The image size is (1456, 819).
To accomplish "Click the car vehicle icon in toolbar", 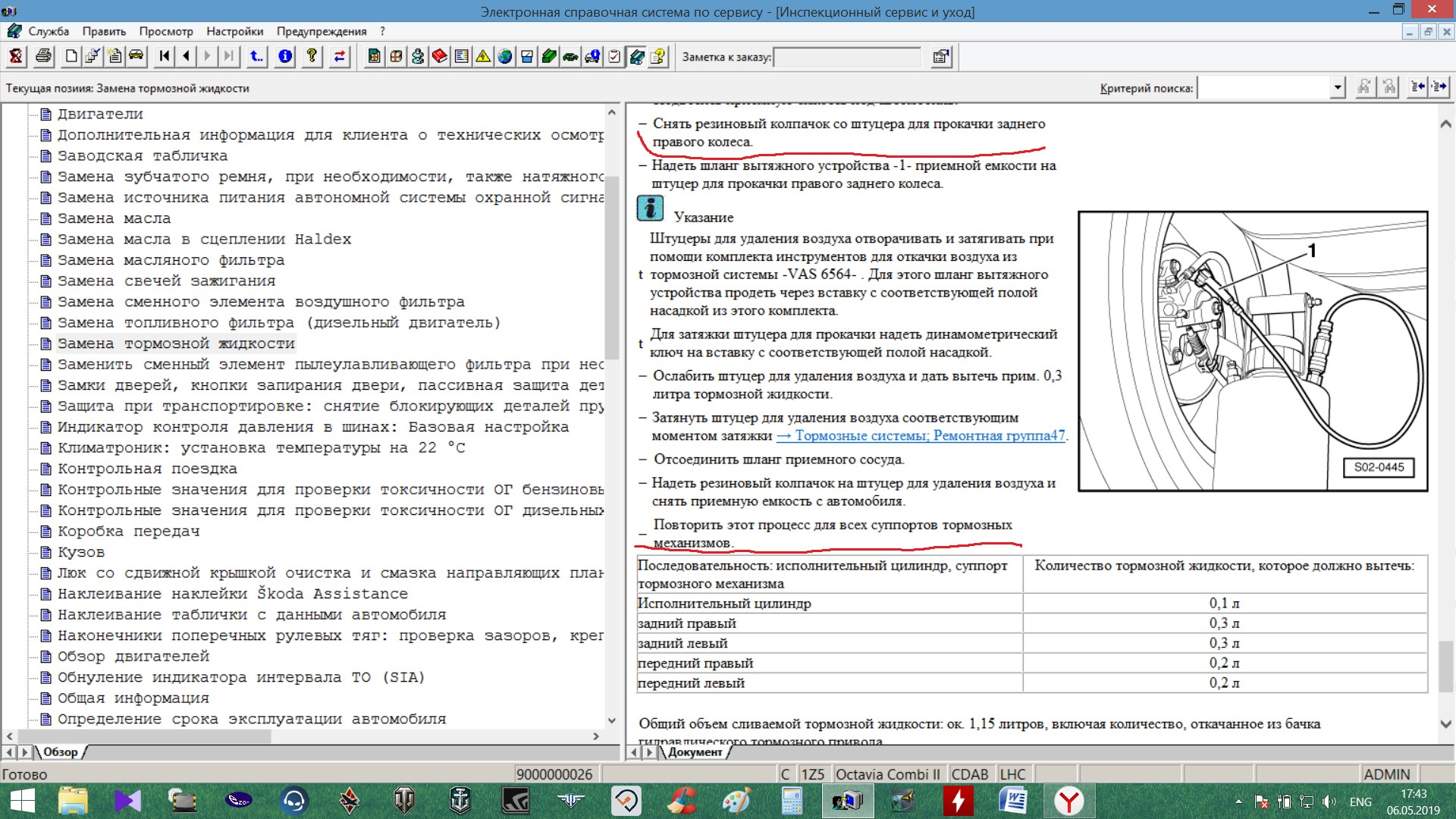I will (x=136, y=56).
